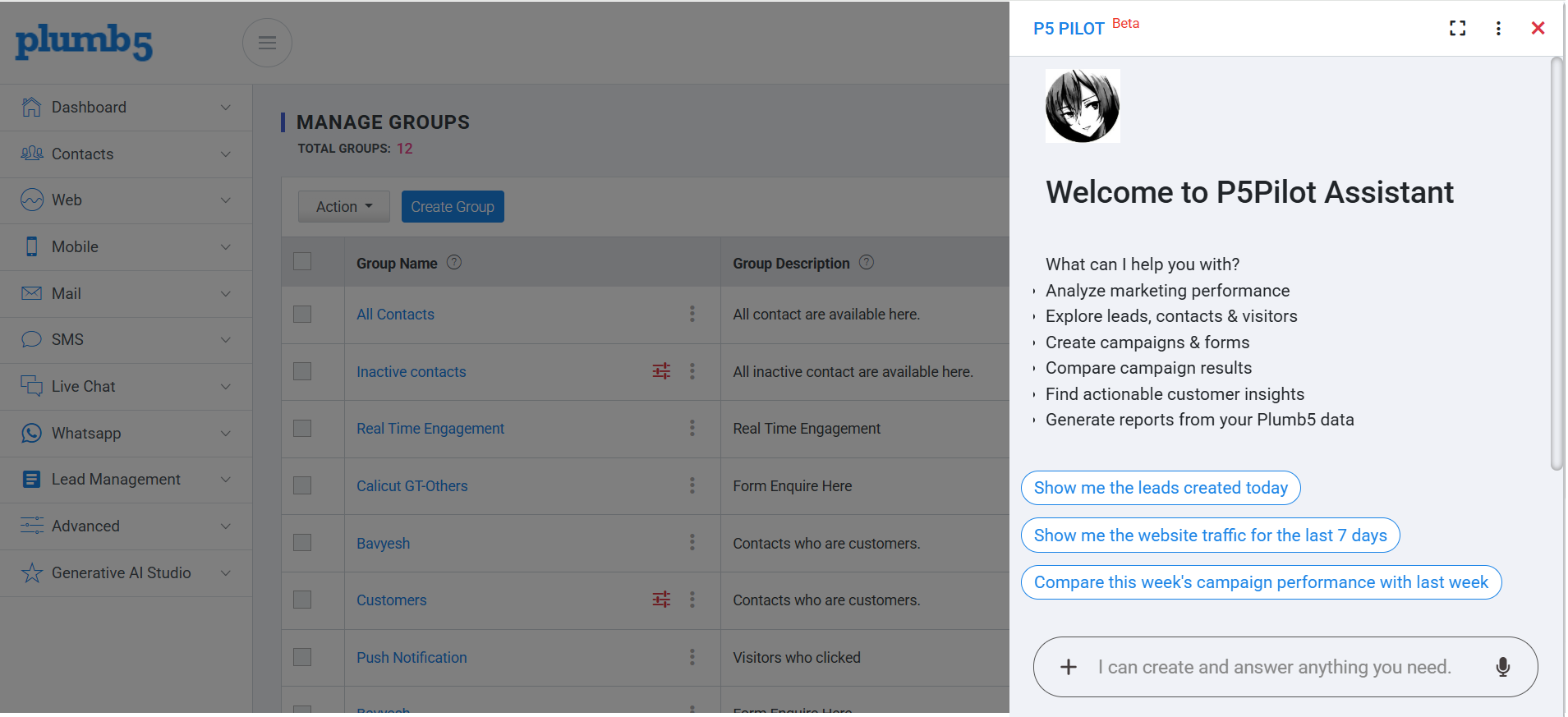Open the Whatsapp sidebar menu item
Viewport: 1568px width, 717px height.
click(x=126, y=434)
